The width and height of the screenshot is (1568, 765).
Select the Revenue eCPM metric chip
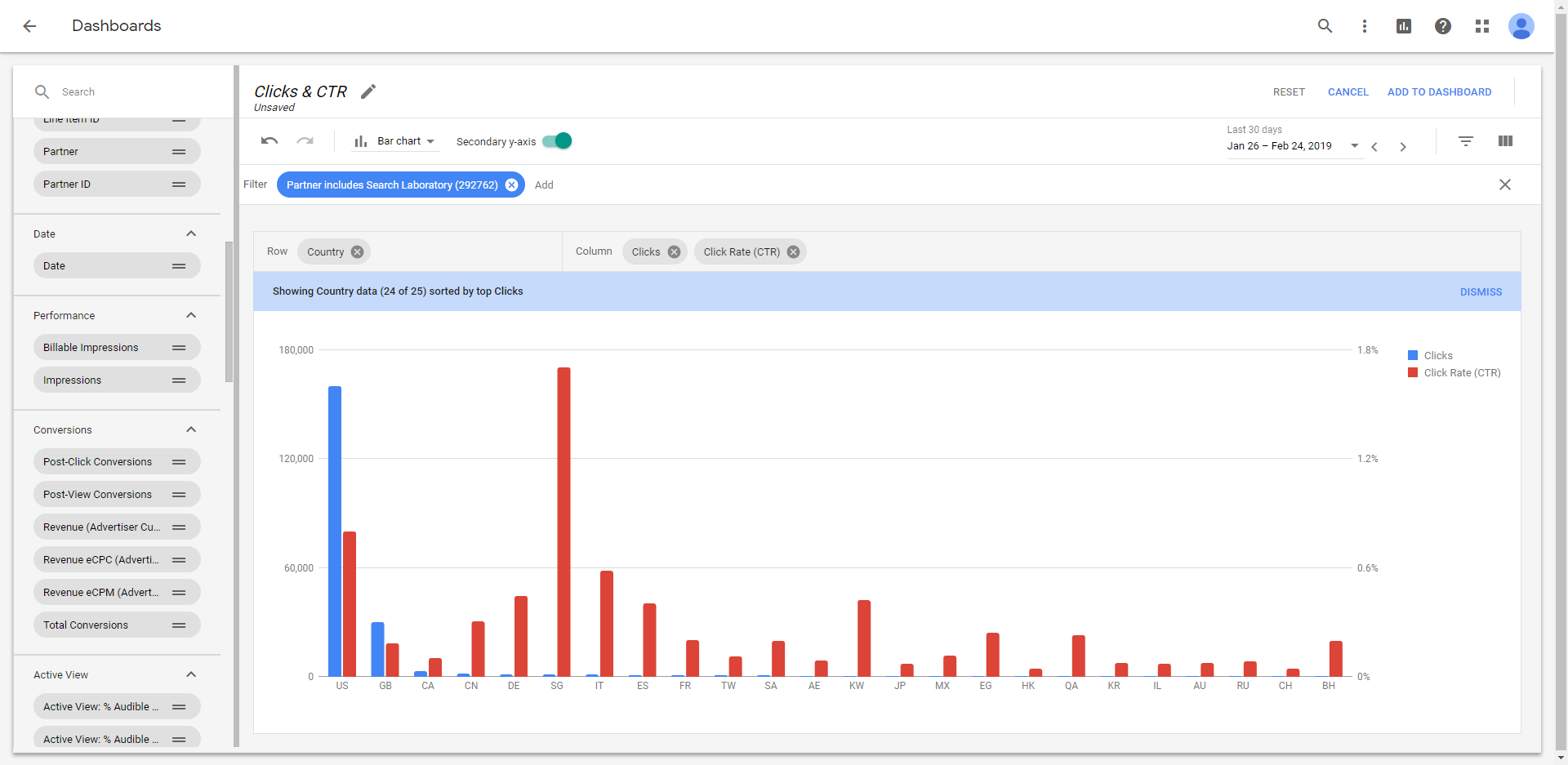117,593
